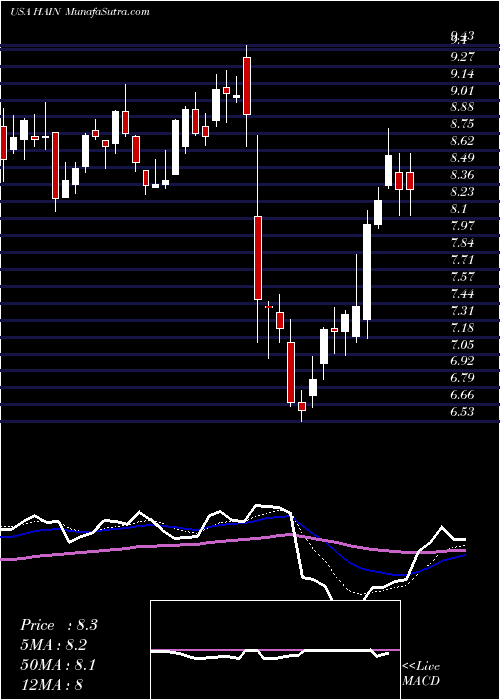Screen dimensions: 500x700
Task: Click the 6.79 price axis label
Action: coord(462,378)
